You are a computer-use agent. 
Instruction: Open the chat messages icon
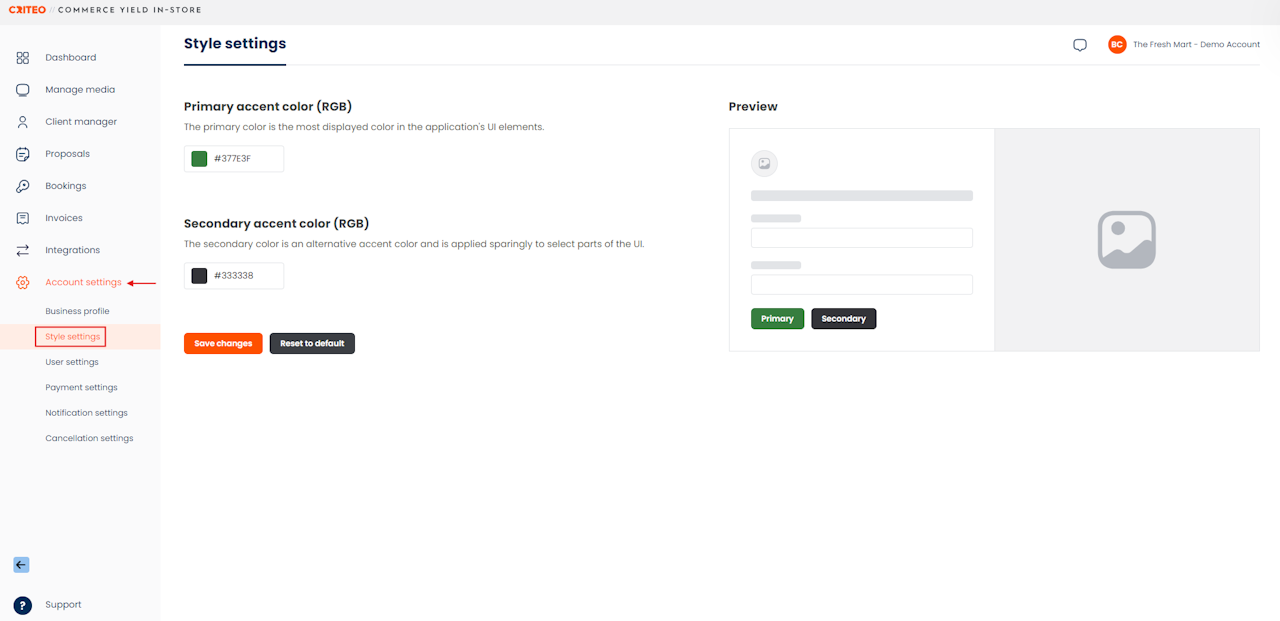point(1080,45)
